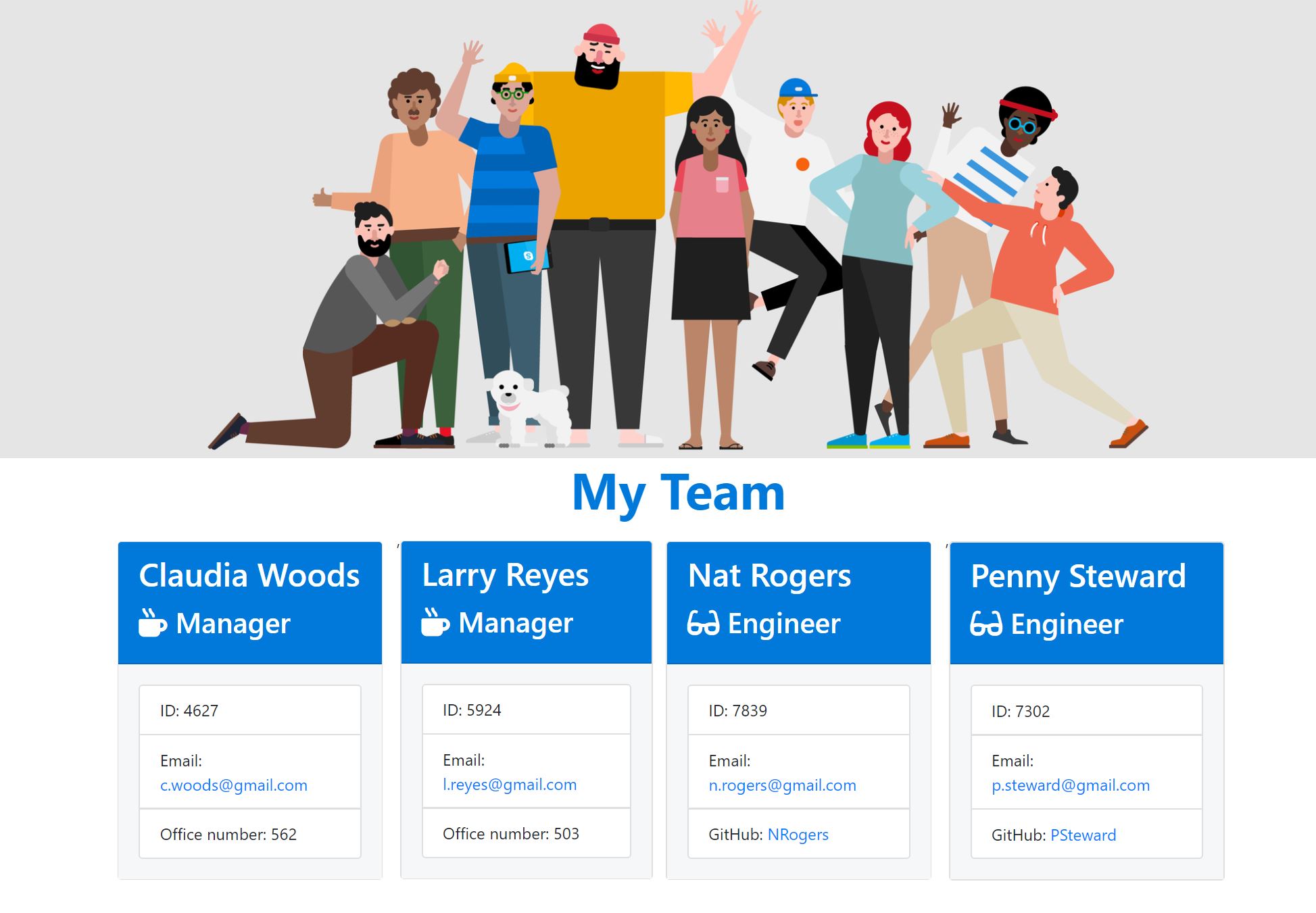Click the Nat Rogers card name
Viewport: 1316px width, 913px height.
pyautogui.click(x=769, y=576)
